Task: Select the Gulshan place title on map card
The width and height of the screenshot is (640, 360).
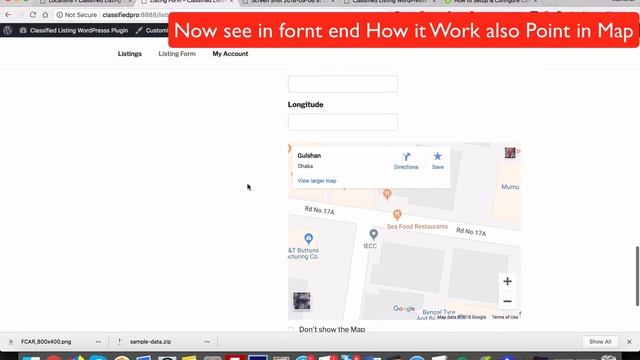Action: click(309, 156)
